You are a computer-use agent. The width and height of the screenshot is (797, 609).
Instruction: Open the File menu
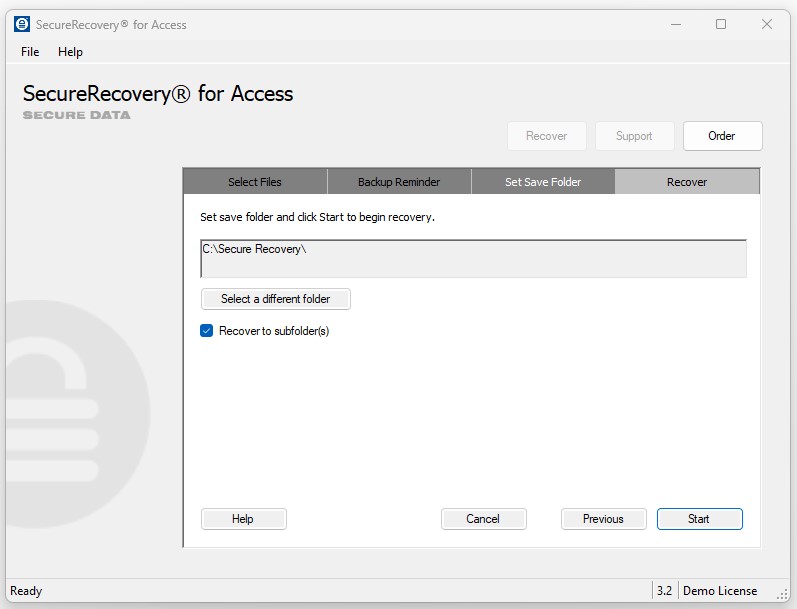click(x=30, y=52)
